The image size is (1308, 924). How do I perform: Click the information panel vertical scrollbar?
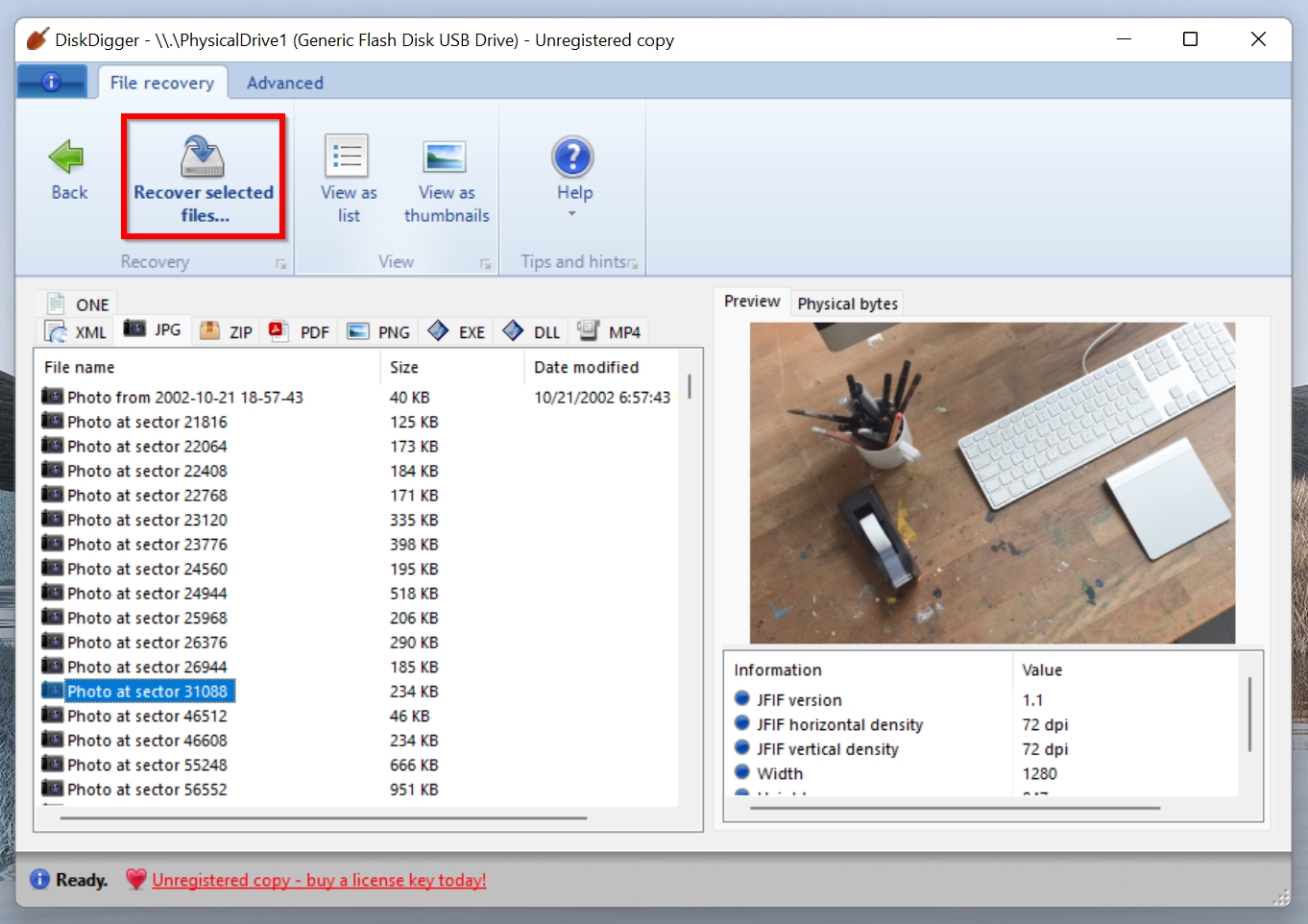click(x=1249, y=714)
